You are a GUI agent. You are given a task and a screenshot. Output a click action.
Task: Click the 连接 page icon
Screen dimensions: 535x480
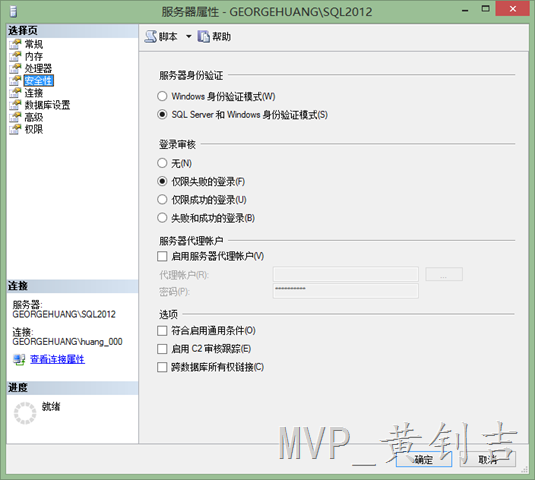pos(15,93)
